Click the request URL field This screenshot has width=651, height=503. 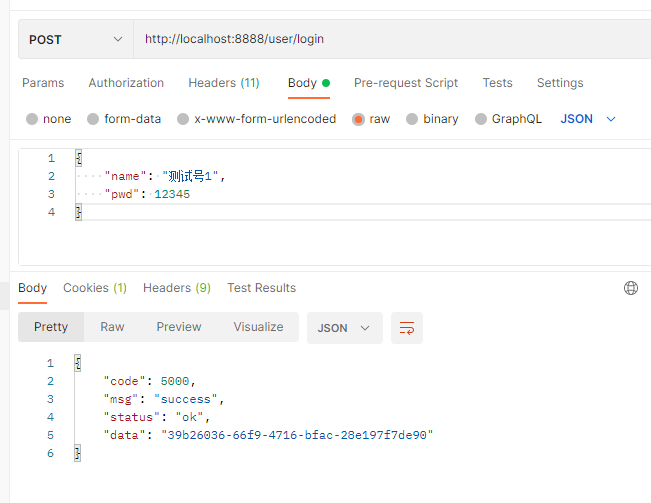pyautogui.click(x=392, y=39)
